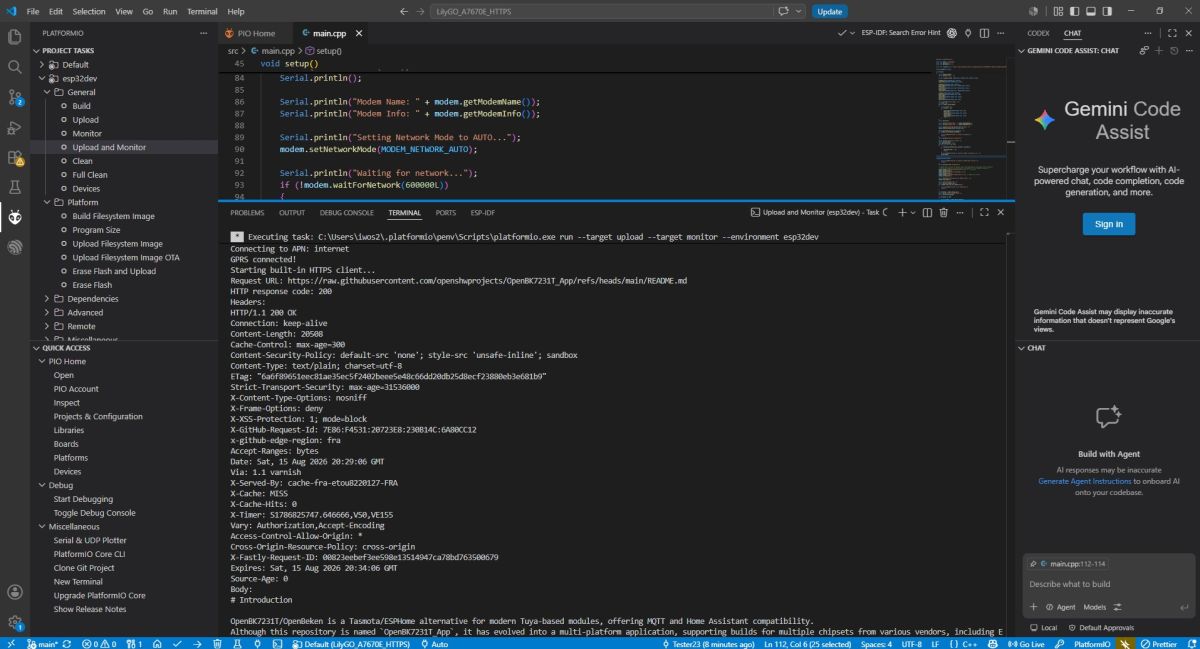Run the Upload and Monitor task
1200x649 pixels.
pyautogui.click(x=109, y=147)
